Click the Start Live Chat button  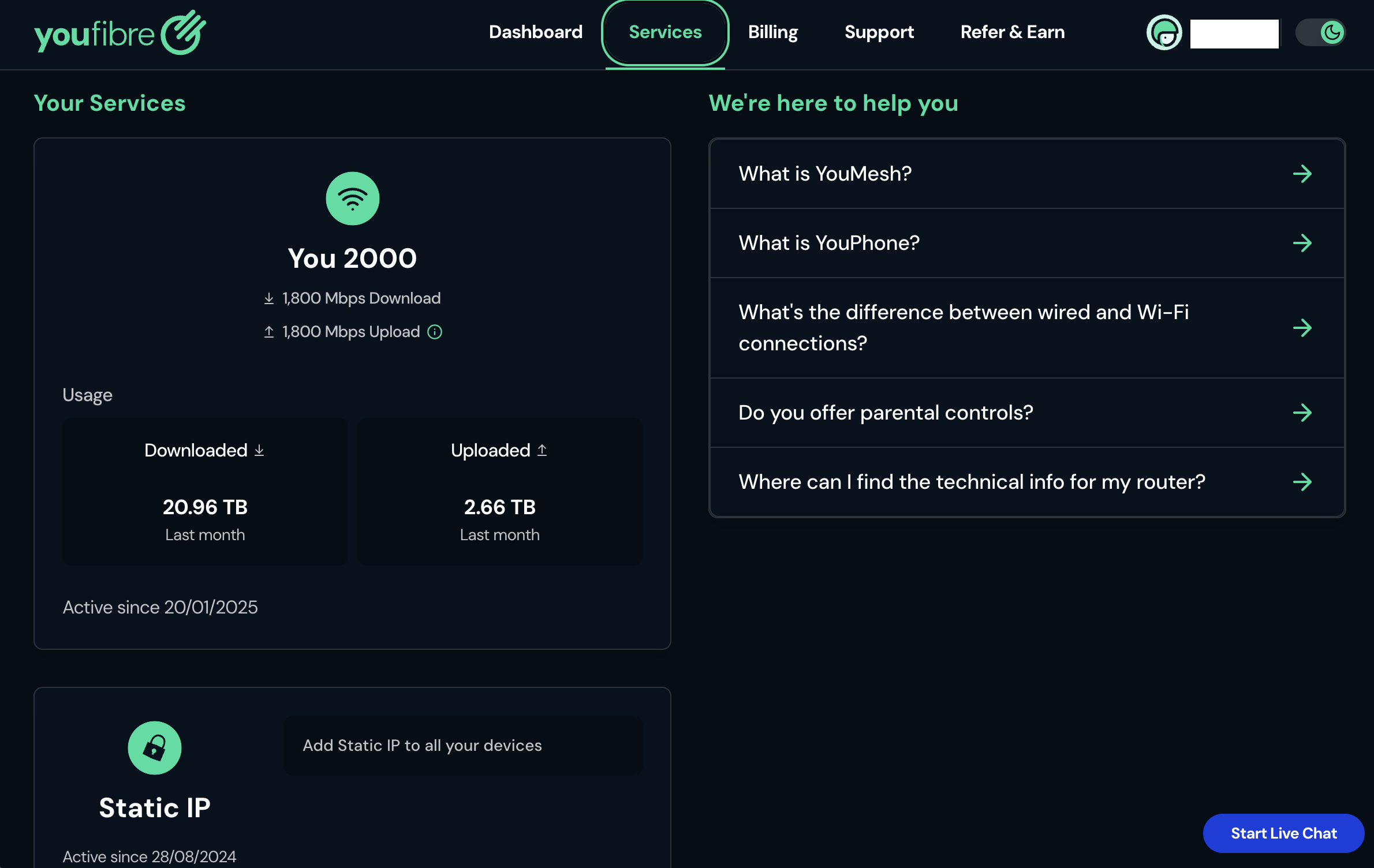pyautogui.click(x=1283, y=833)
